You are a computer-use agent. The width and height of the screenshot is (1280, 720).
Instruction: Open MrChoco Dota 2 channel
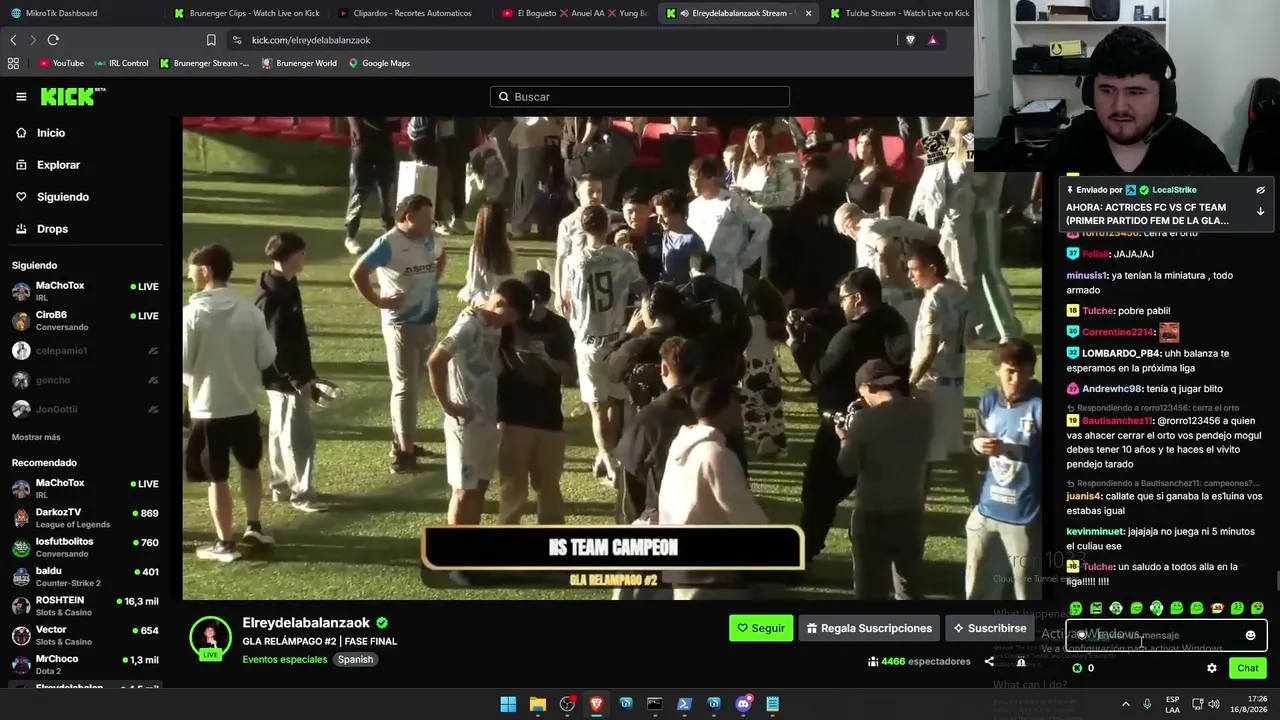click(x=85, y=665)
